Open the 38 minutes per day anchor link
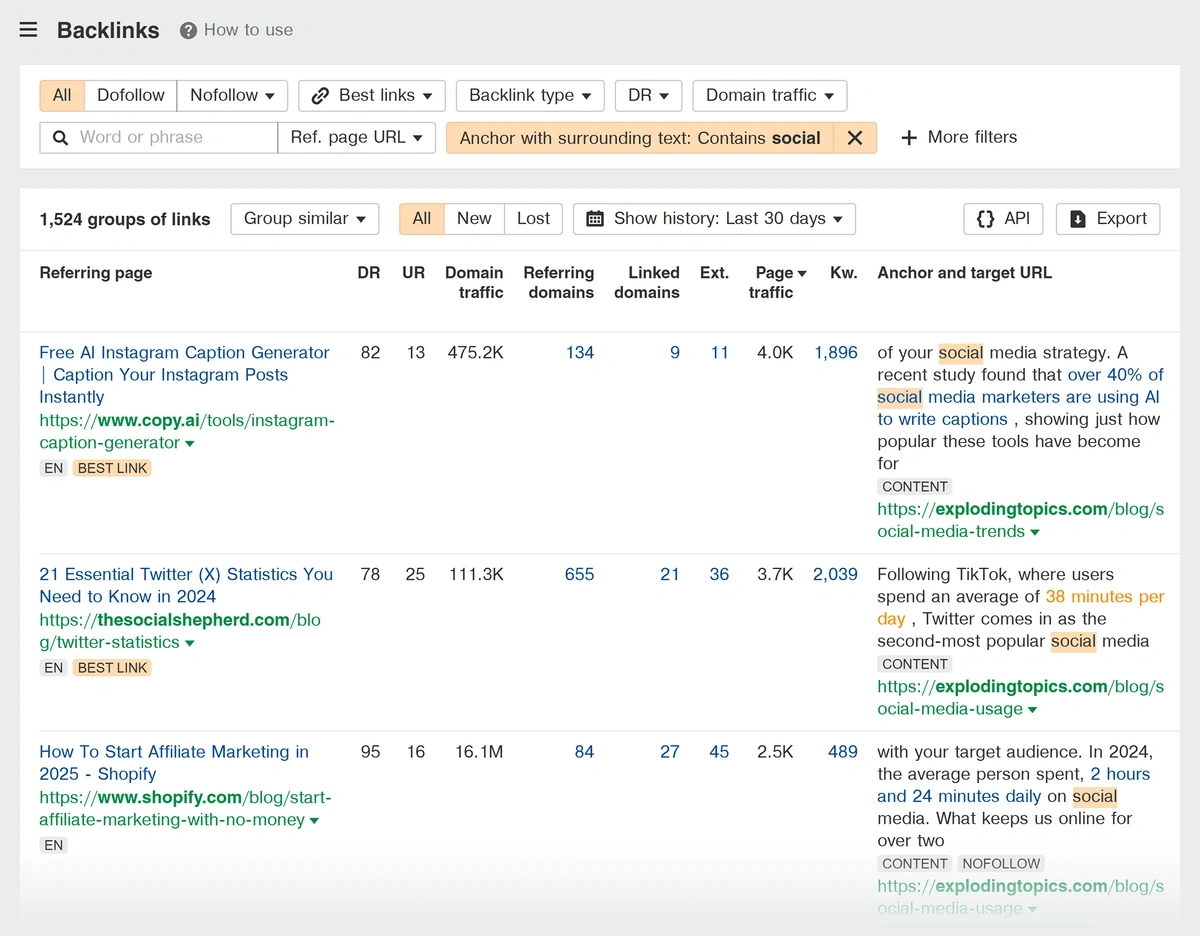Image resolution: width=1200 pixels, height=936 pixels. (1021, 608)
